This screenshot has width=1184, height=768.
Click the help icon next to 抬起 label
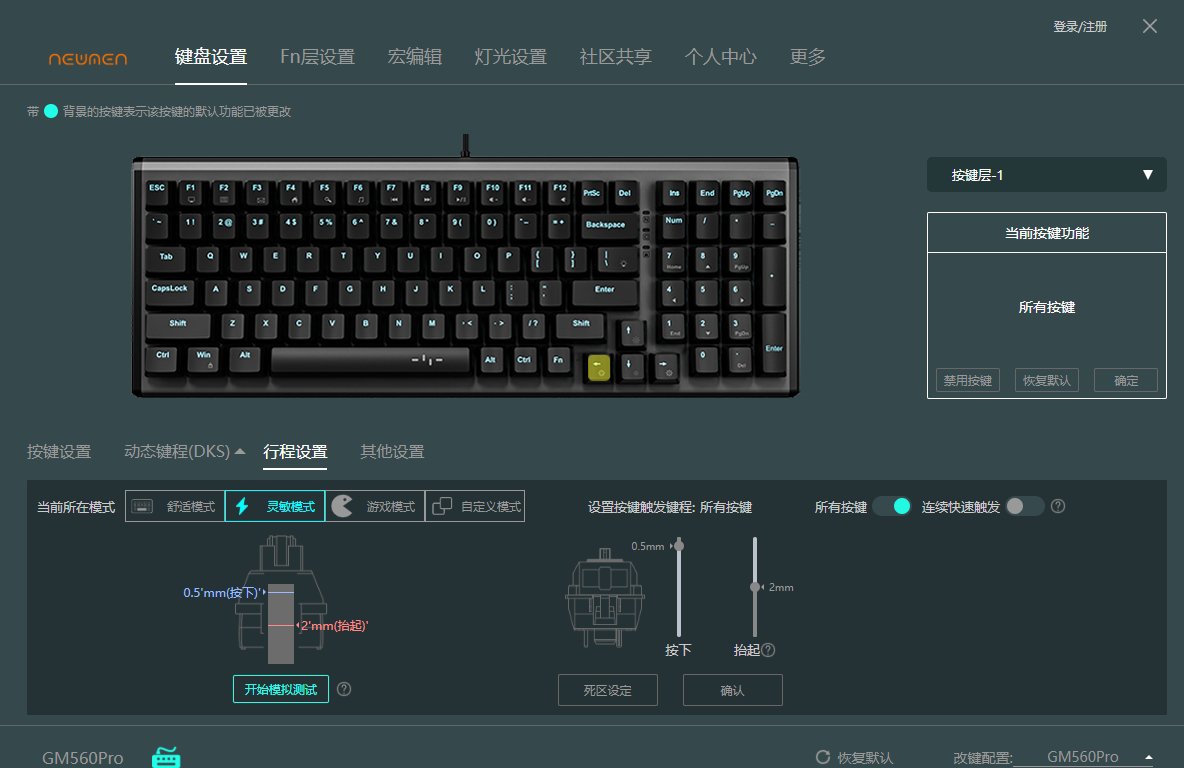click(x=768, y=649)
